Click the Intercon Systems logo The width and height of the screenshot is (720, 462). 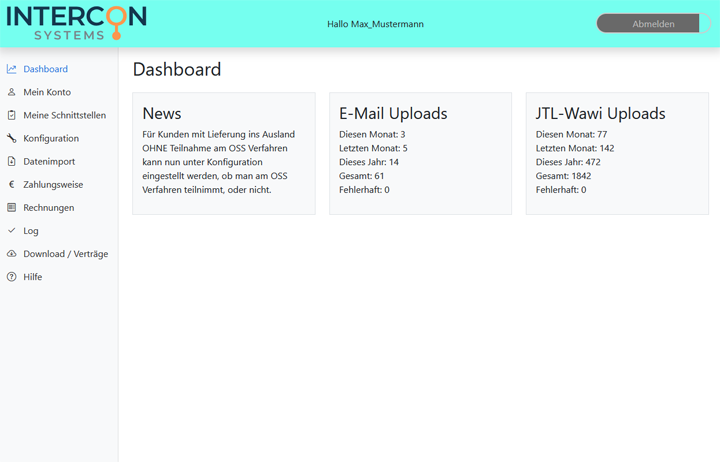tap(76, 23)
